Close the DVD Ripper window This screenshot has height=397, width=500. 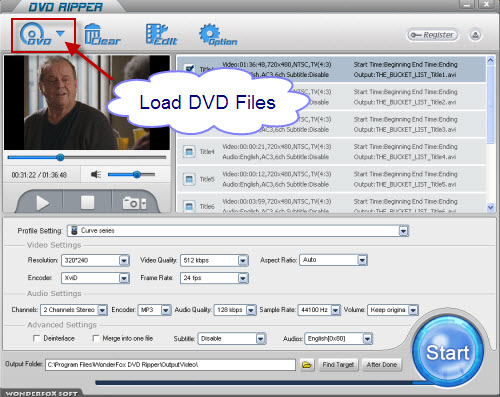click(486, 4)
